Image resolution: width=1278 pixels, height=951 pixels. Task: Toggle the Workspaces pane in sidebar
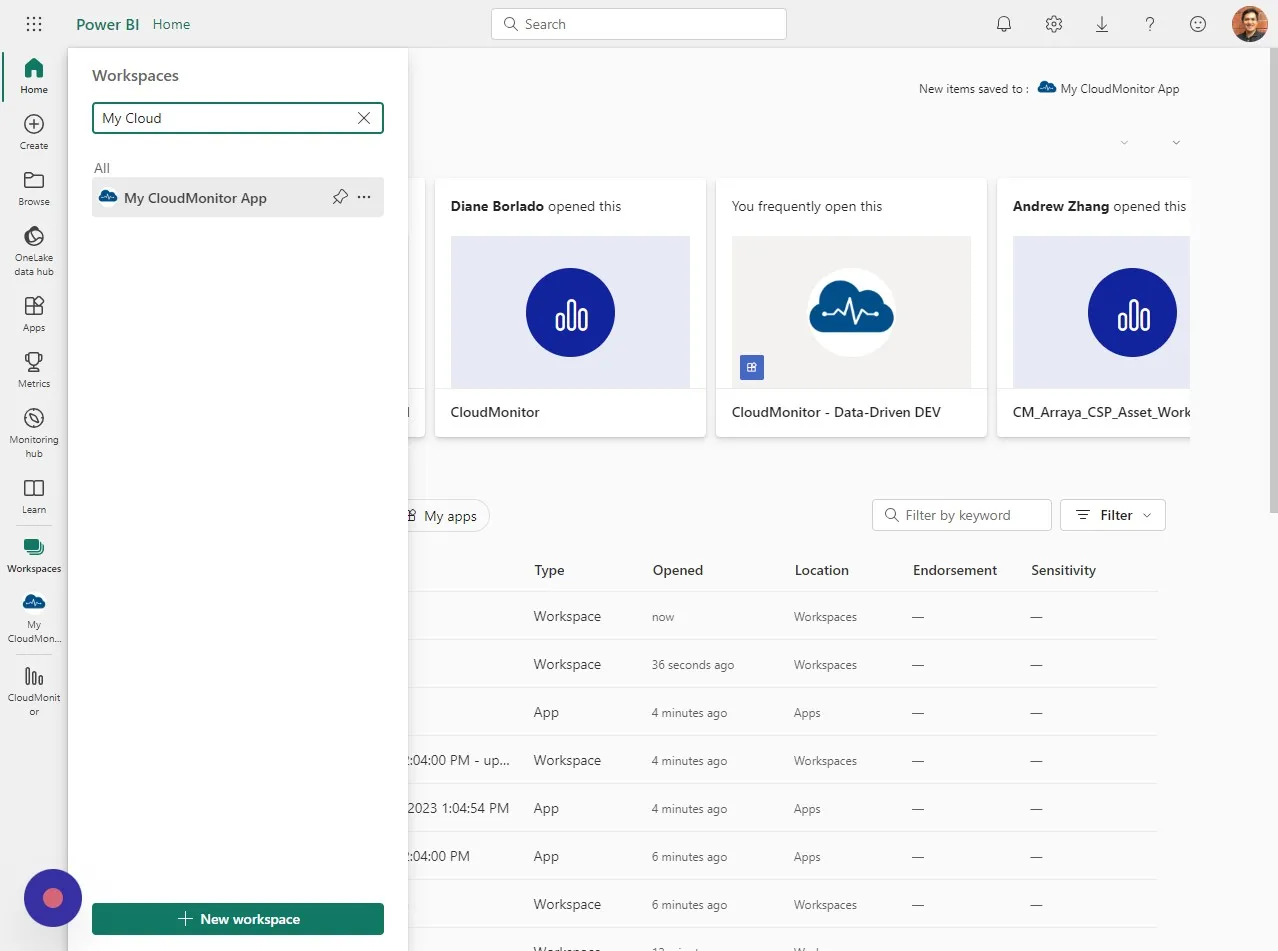click(34, 555)
